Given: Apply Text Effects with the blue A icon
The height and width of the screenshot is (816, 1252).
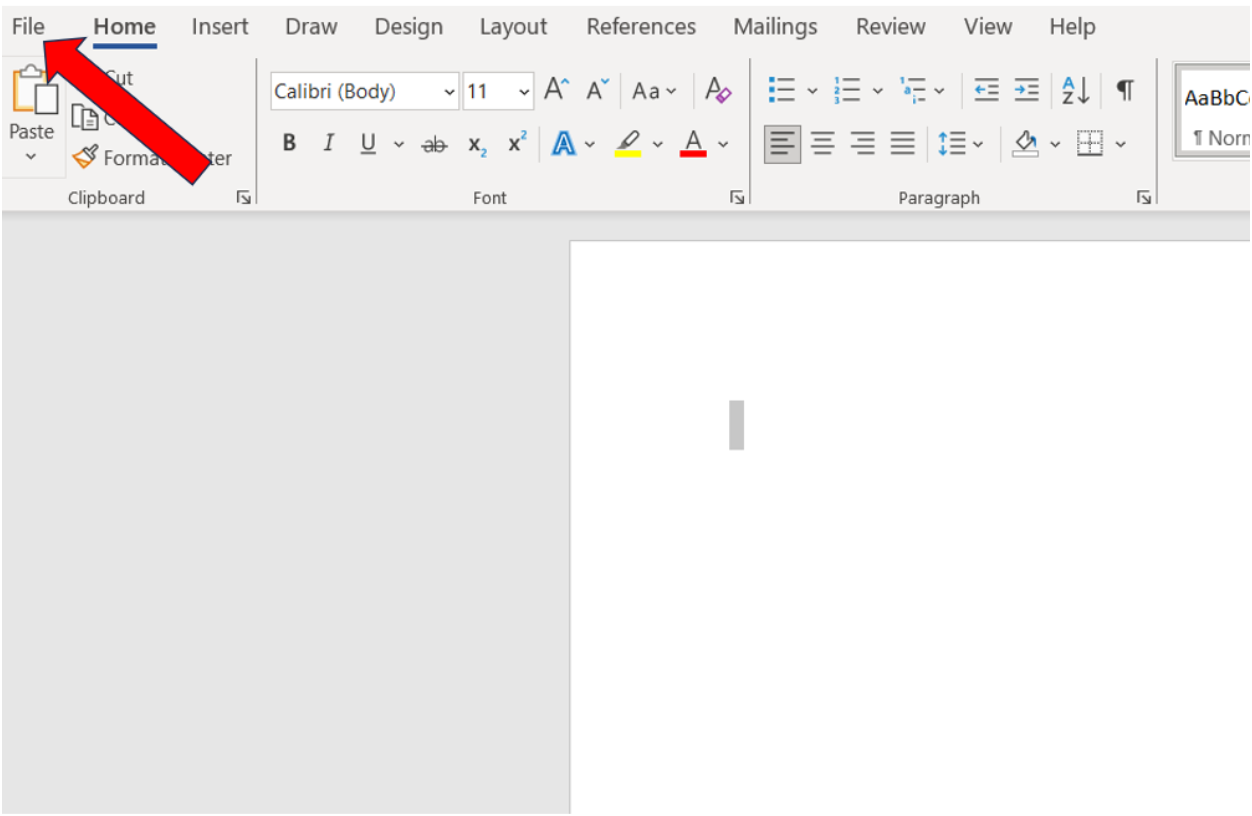Looking at the screenshot, I should (564, 145).
